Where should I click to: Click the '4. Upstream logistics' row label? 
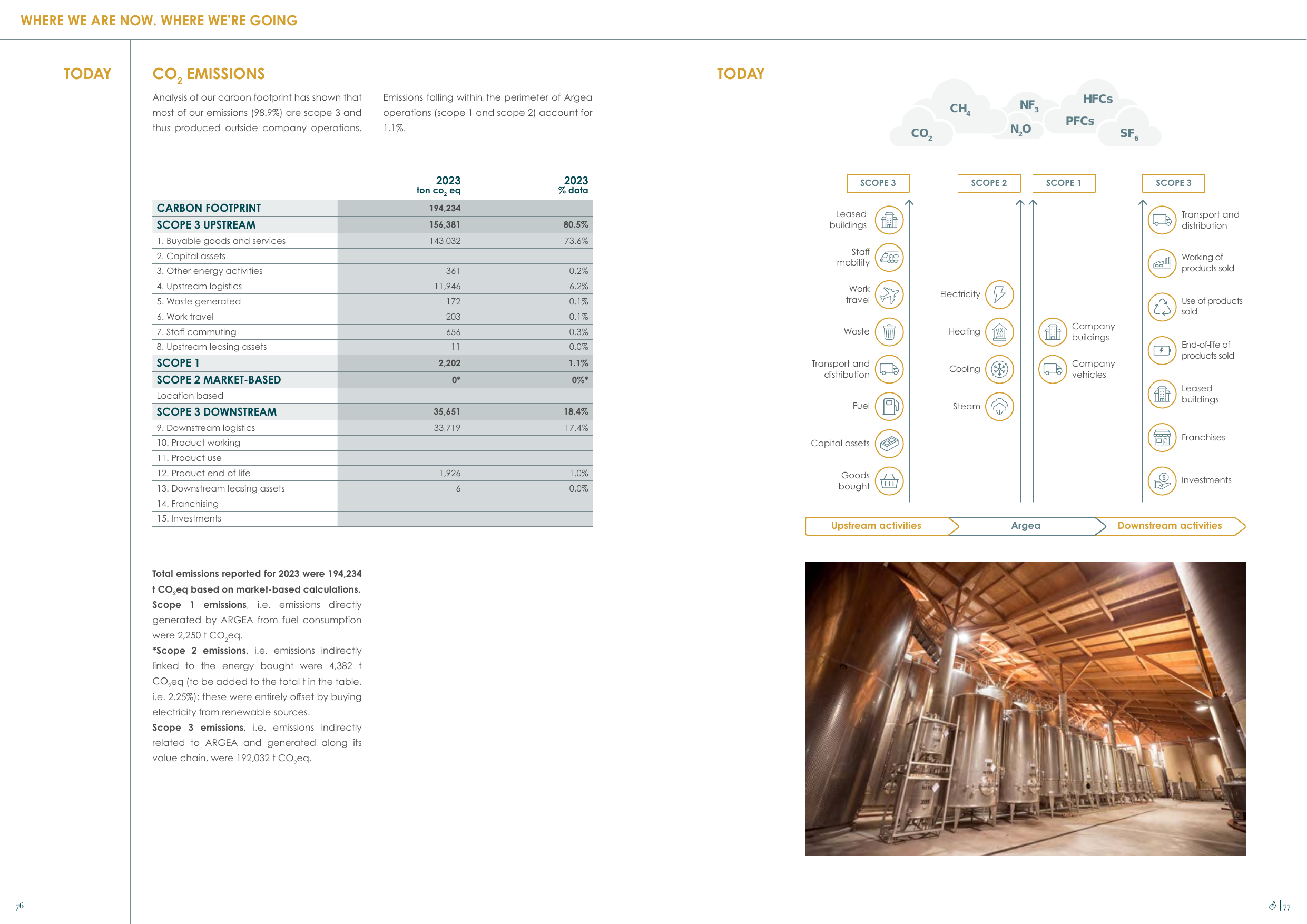[199, 287]
